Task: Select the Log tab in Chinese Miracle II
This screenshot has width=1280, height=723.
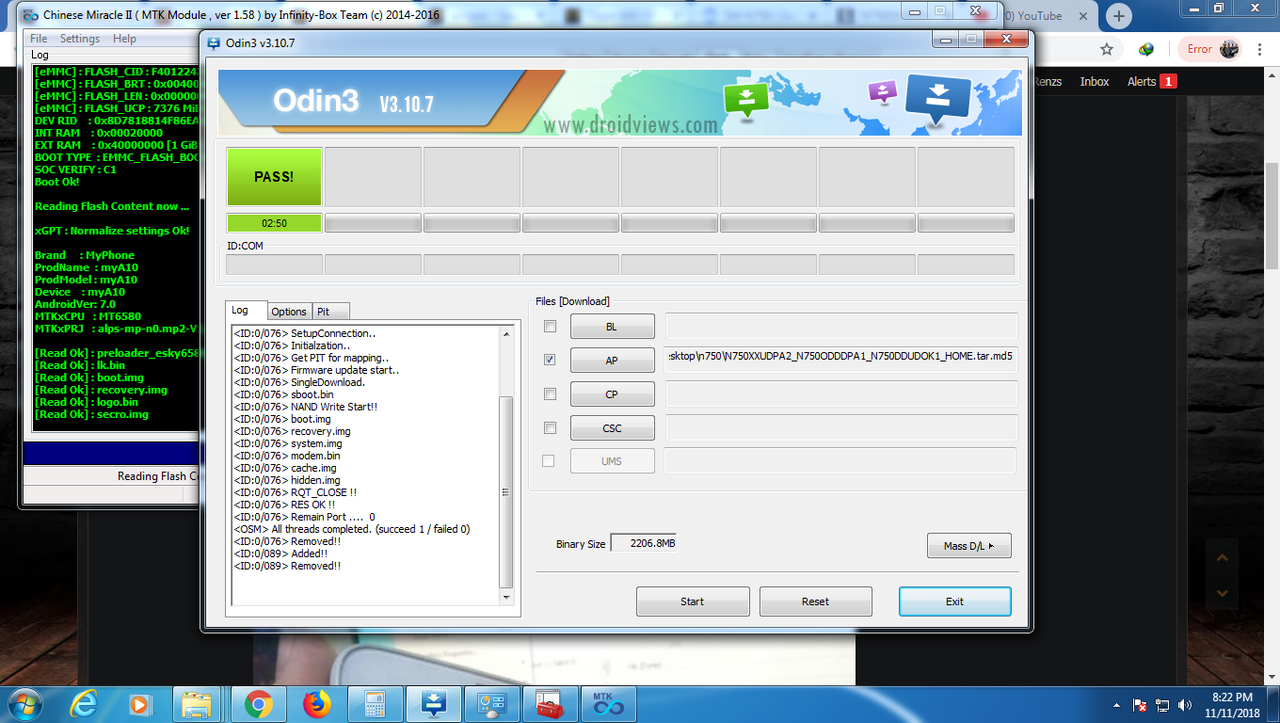Action: (39, 55)
